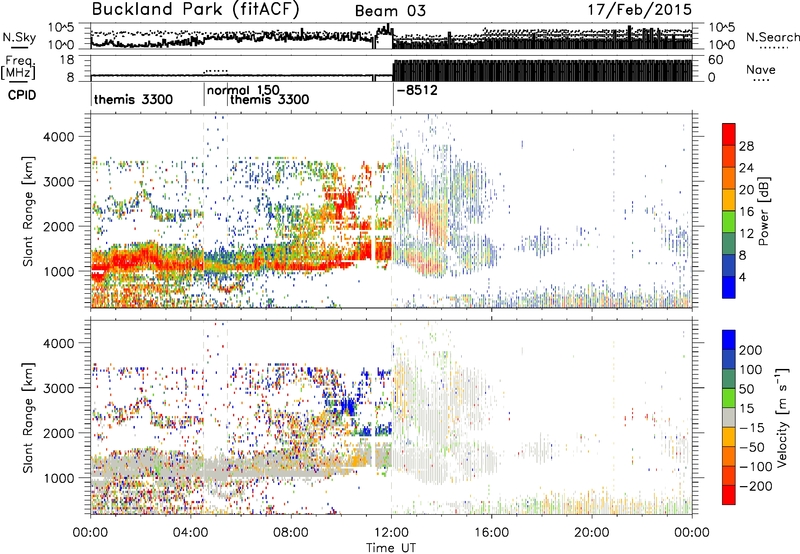Screen dimensions: 800x554
Task: Click the 'N.Sky' legend label
Action: pos(19,37)
